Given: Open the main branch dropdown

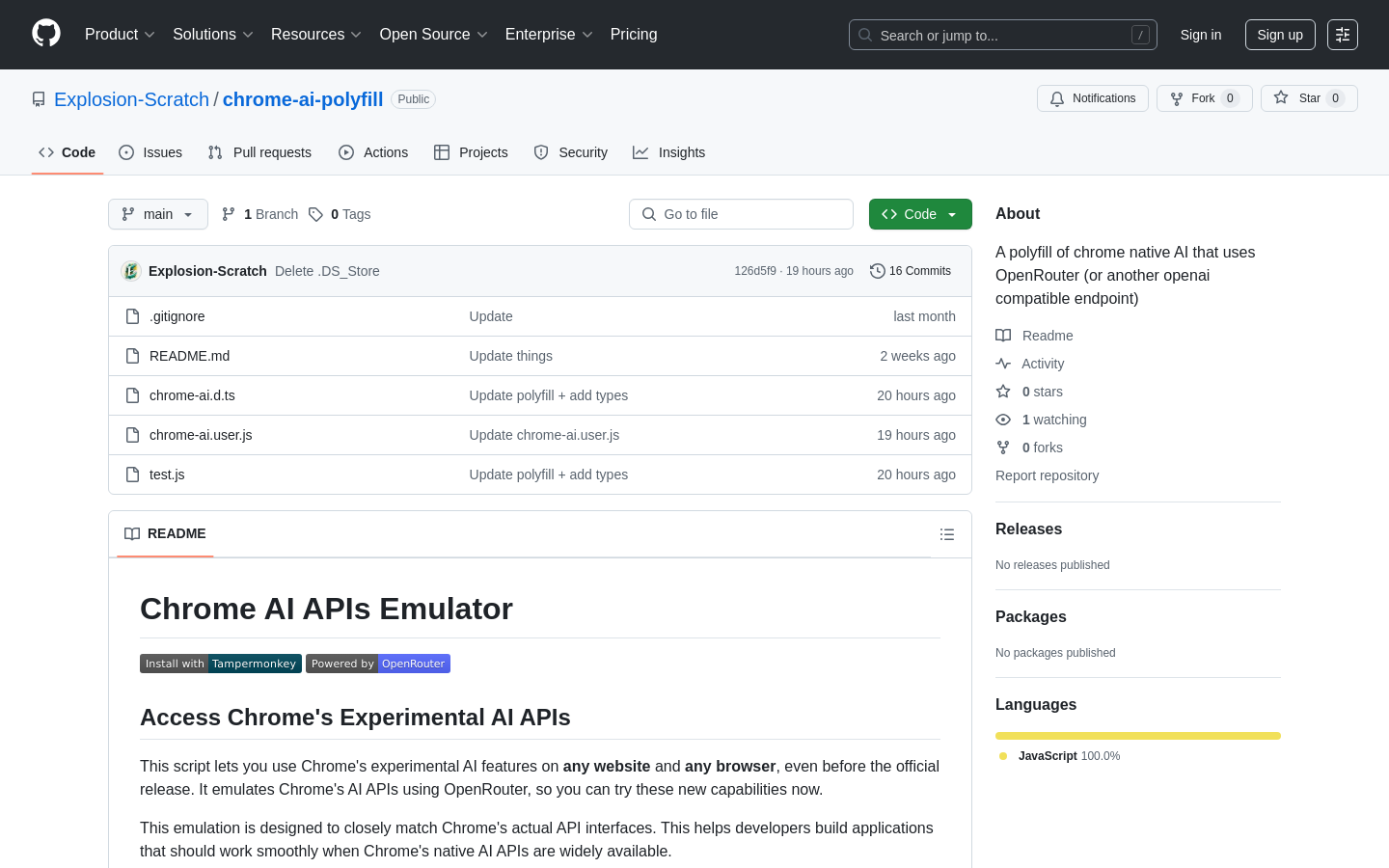Looking at the screenshot, I should point(158,214).
